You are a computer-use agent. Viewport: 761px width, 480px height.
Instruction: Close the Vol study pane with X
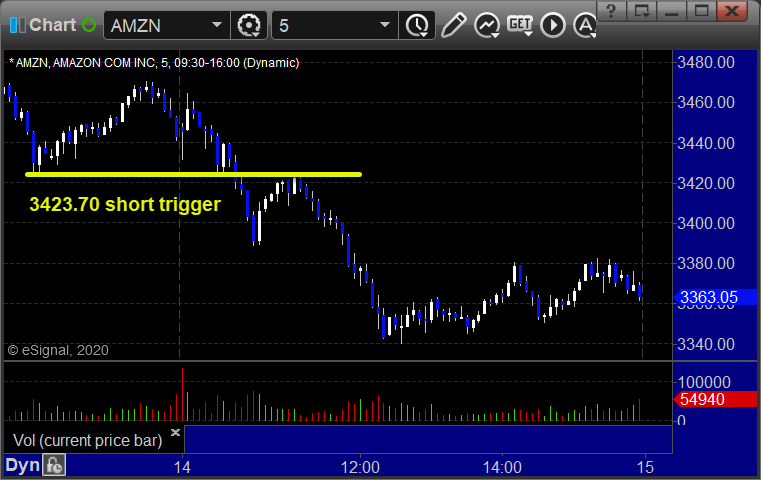coord(175,432)
